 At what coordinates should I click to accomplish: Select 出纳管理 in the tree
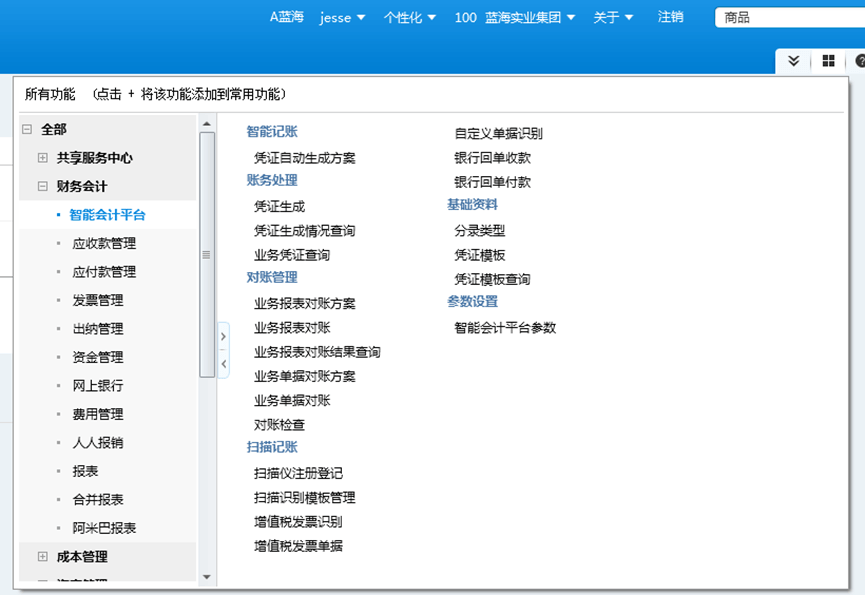[98, 329]
